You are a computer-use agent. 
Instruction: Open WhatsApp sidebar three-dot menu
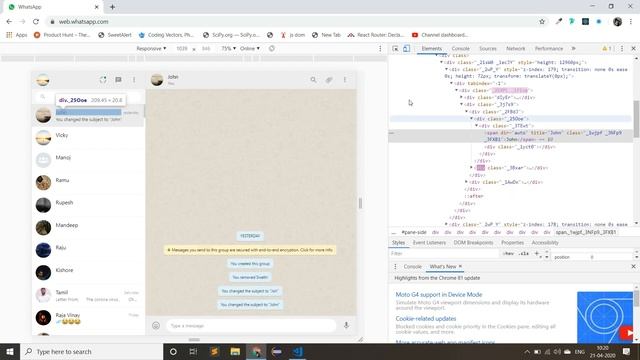tap(134, 80)
